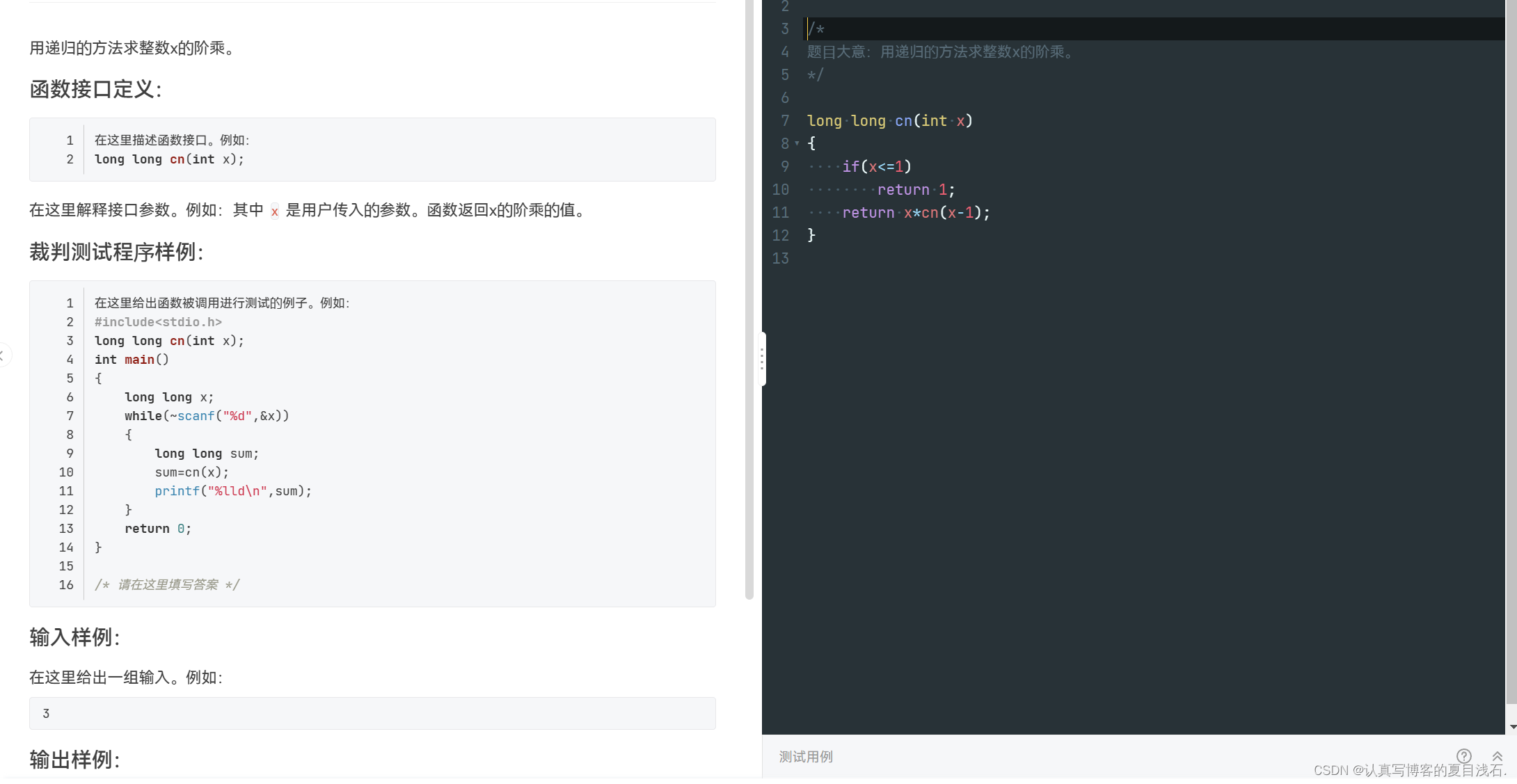Click editor scrollbar down arrow

coord(1513,727)
